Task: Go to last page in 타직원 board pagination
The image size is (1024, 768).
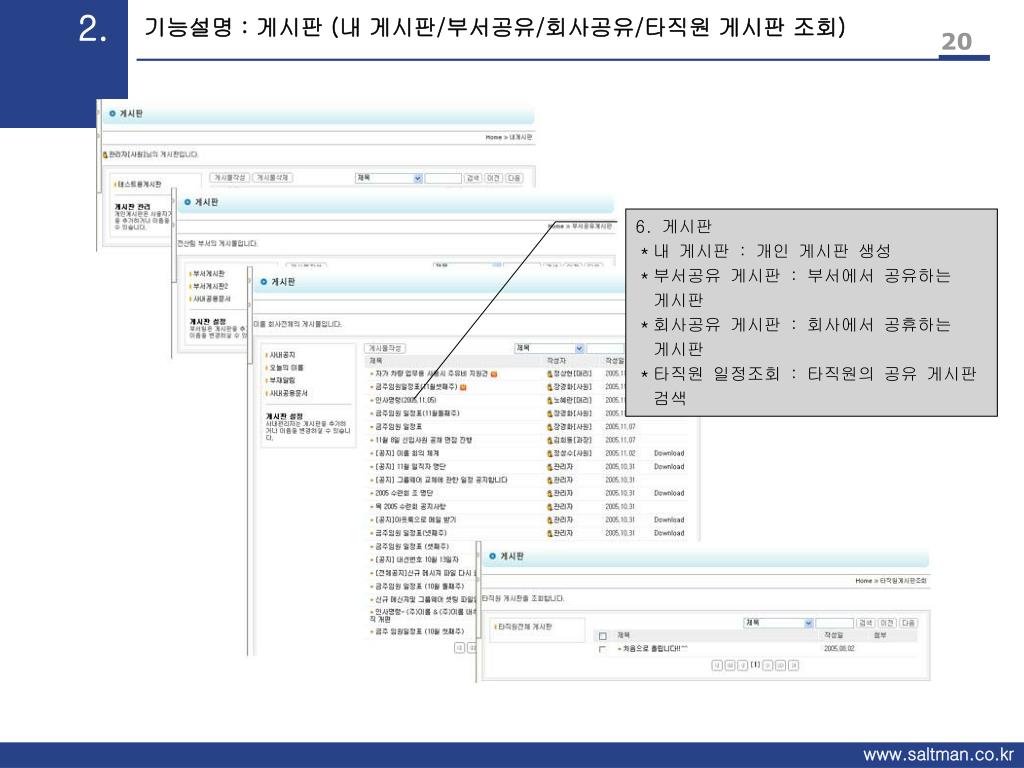Action: [x=793, y=665]
